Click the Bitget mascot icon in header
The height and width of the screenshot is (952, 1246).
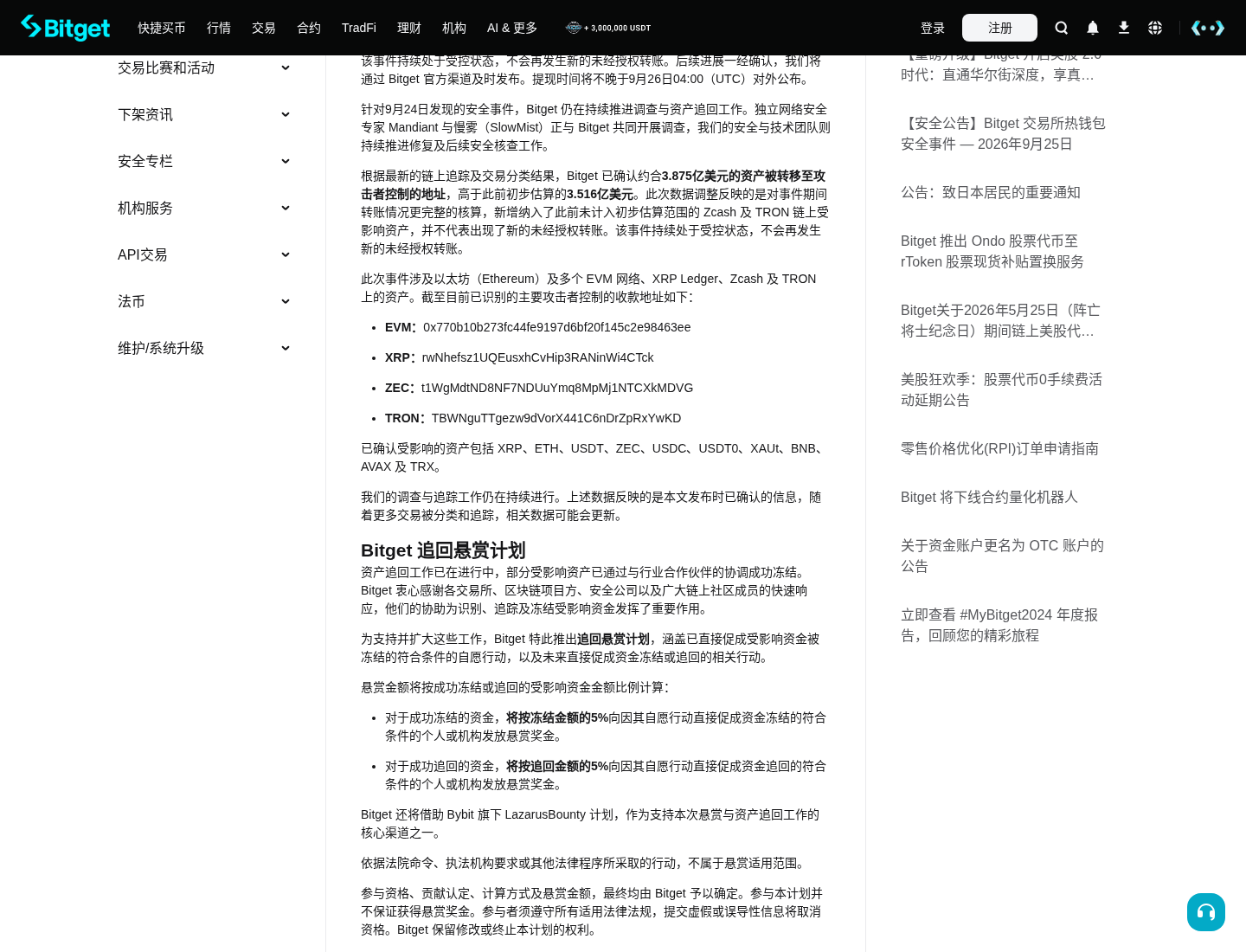coord(1208,28)
